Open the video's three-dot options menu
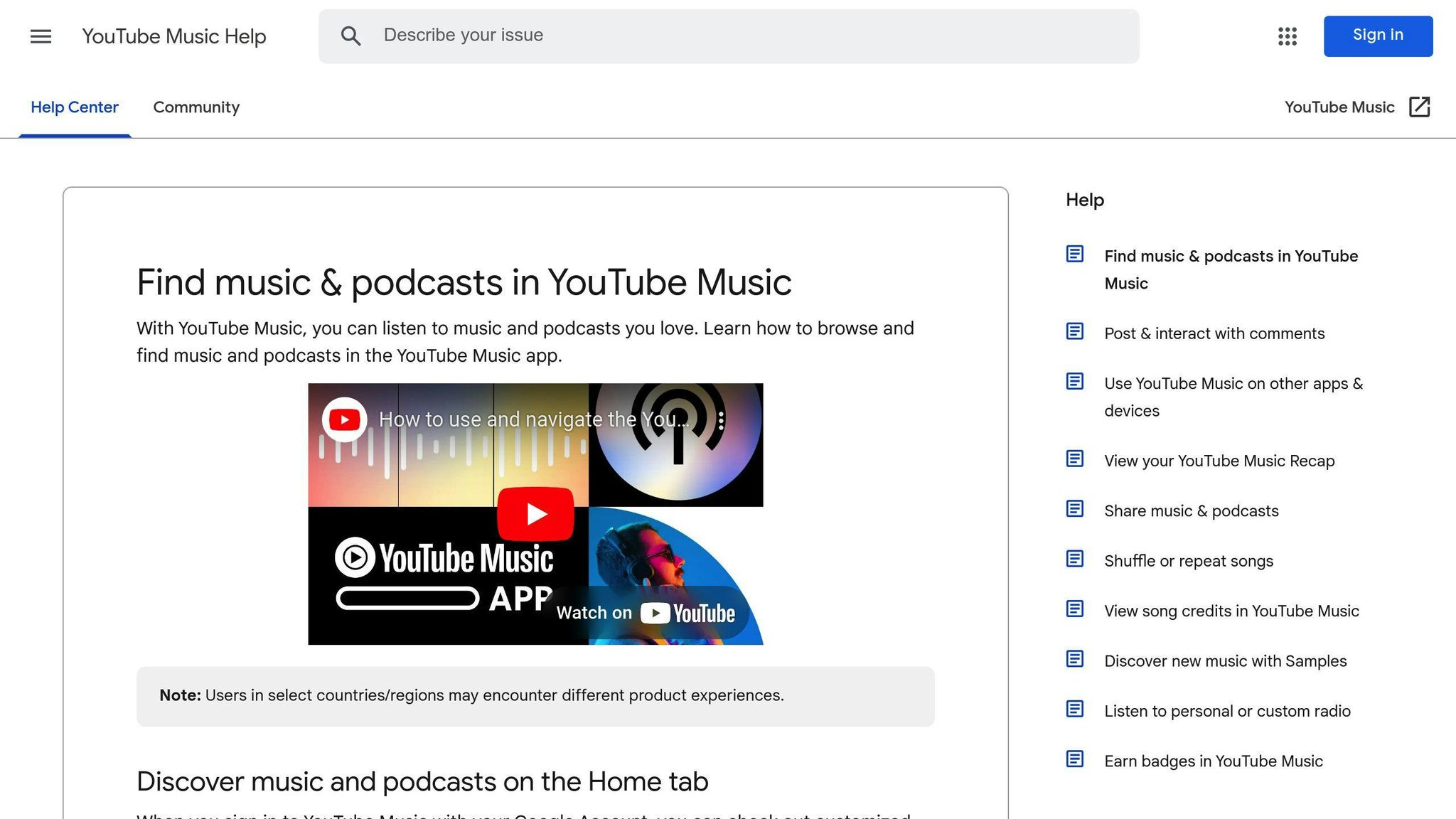This screenshot has width=1456, height=819. tap(721, 420)
